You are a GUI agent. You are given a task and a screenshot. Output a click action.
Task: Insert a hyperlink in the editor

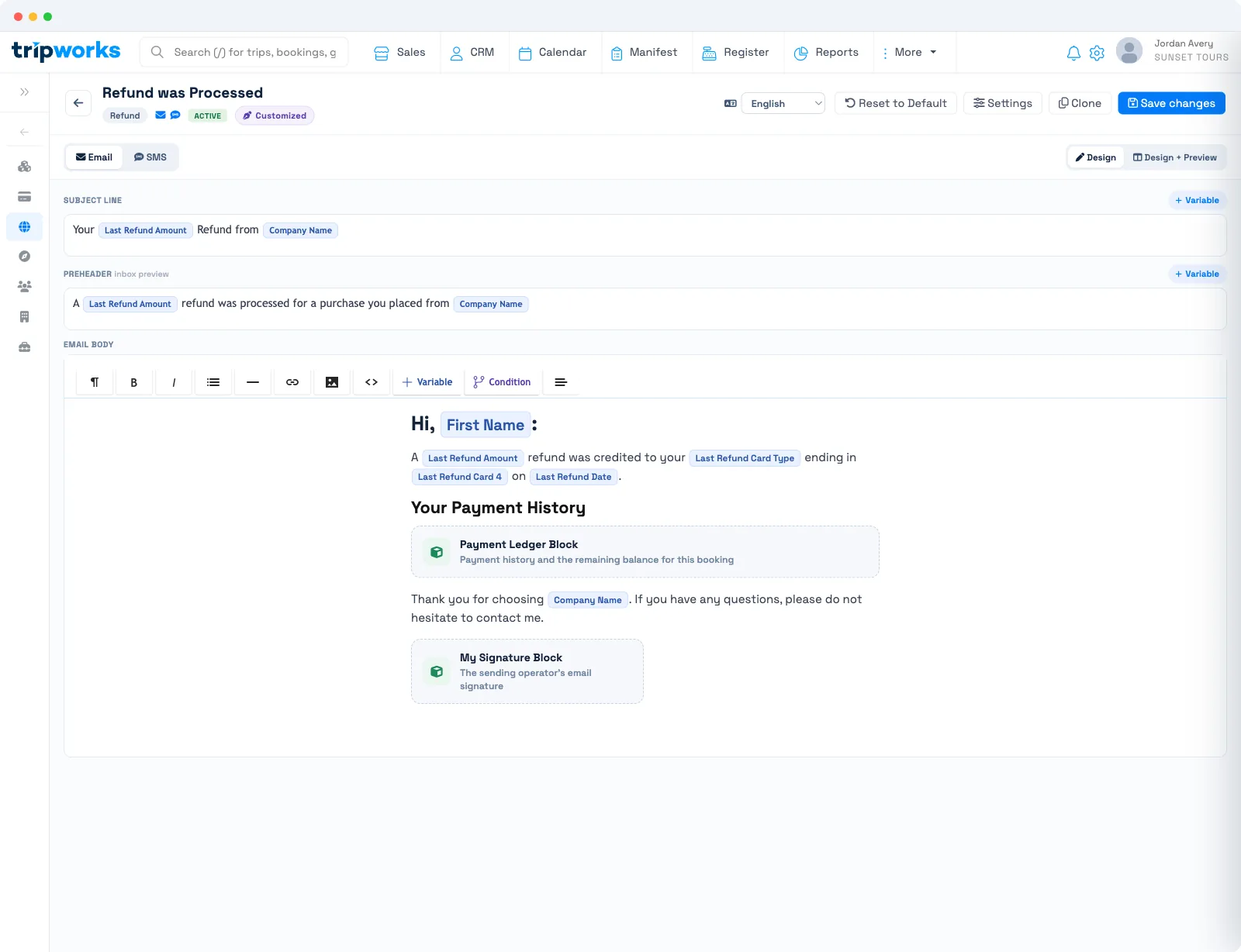point(292,382)
